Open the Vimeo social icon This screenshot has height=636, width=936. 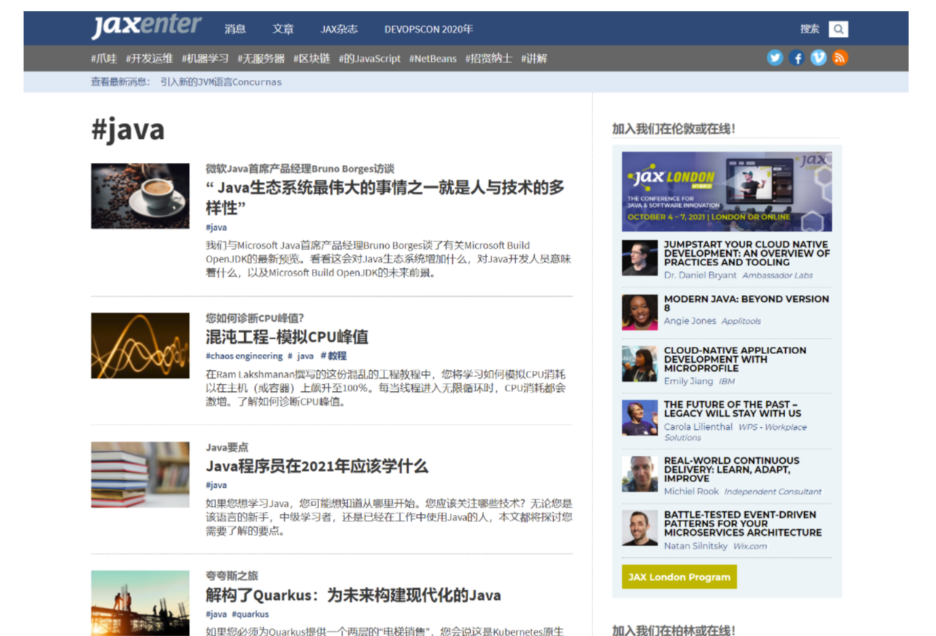(x=818, y=58)
